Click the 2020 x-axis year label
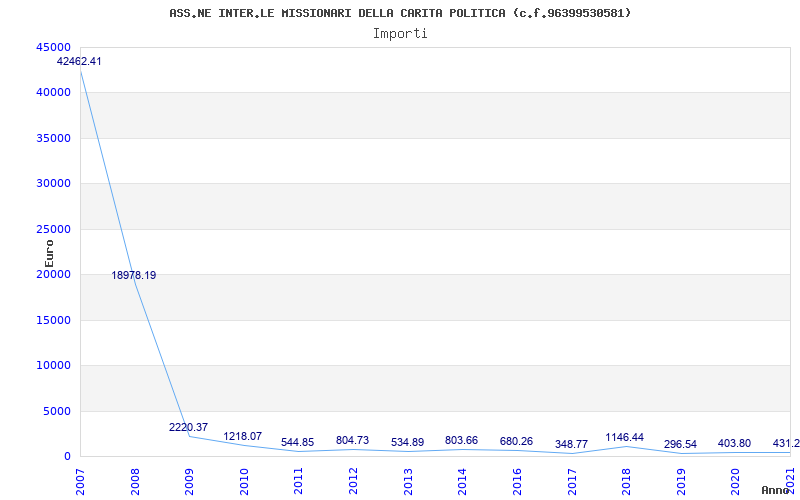800x500 pixels. (x=735, y=481)
